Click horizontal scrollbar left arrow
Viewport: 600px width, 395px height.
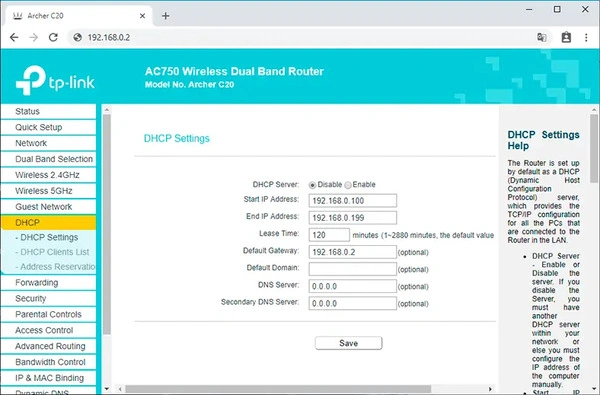coord(120,389)
